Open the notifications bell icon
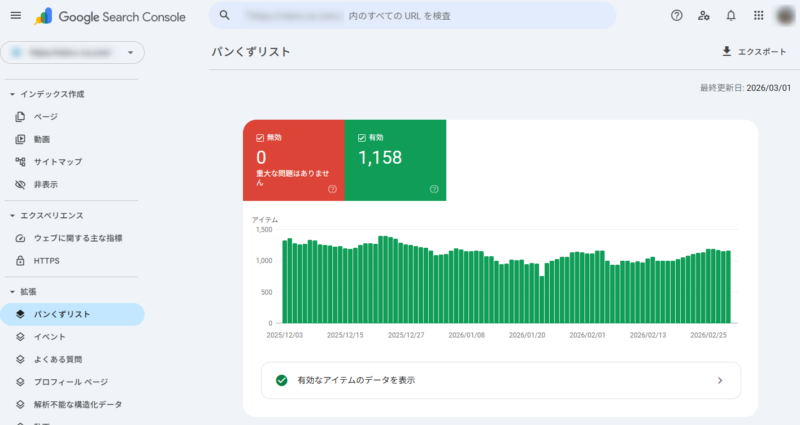 pyautogui.click(x=731, y=16)
